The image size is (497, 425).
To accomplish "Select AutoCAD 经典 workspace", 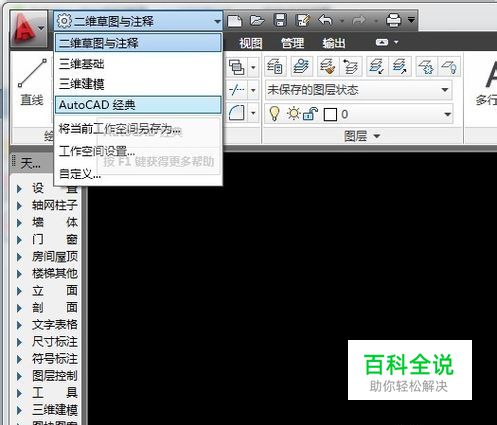I will pos(138,105).
